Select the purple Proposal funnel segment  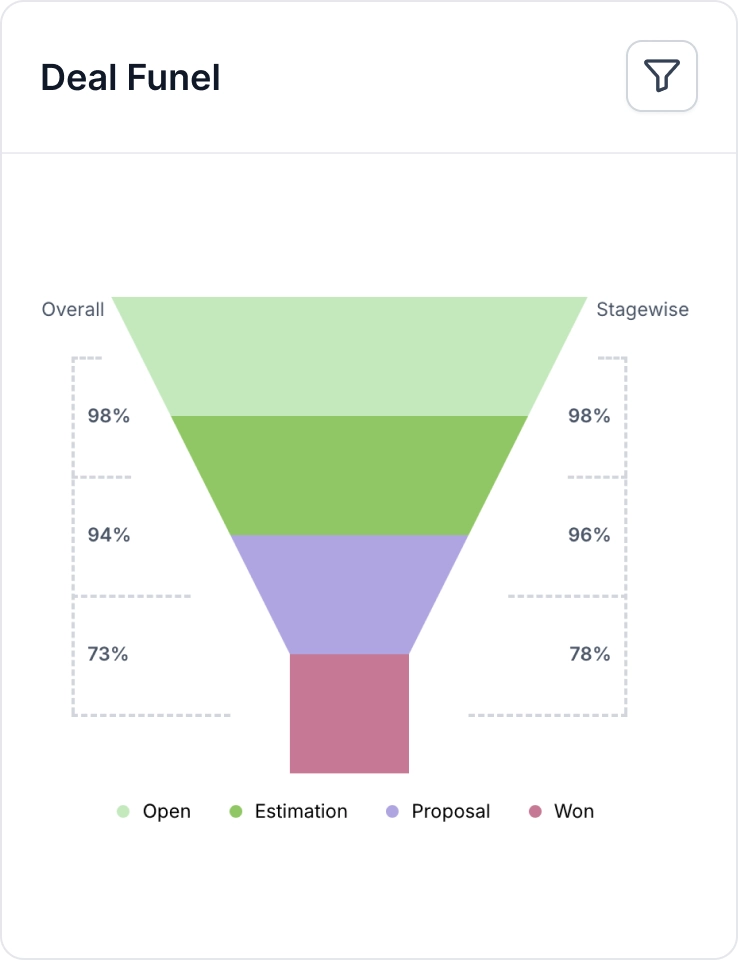349,590
